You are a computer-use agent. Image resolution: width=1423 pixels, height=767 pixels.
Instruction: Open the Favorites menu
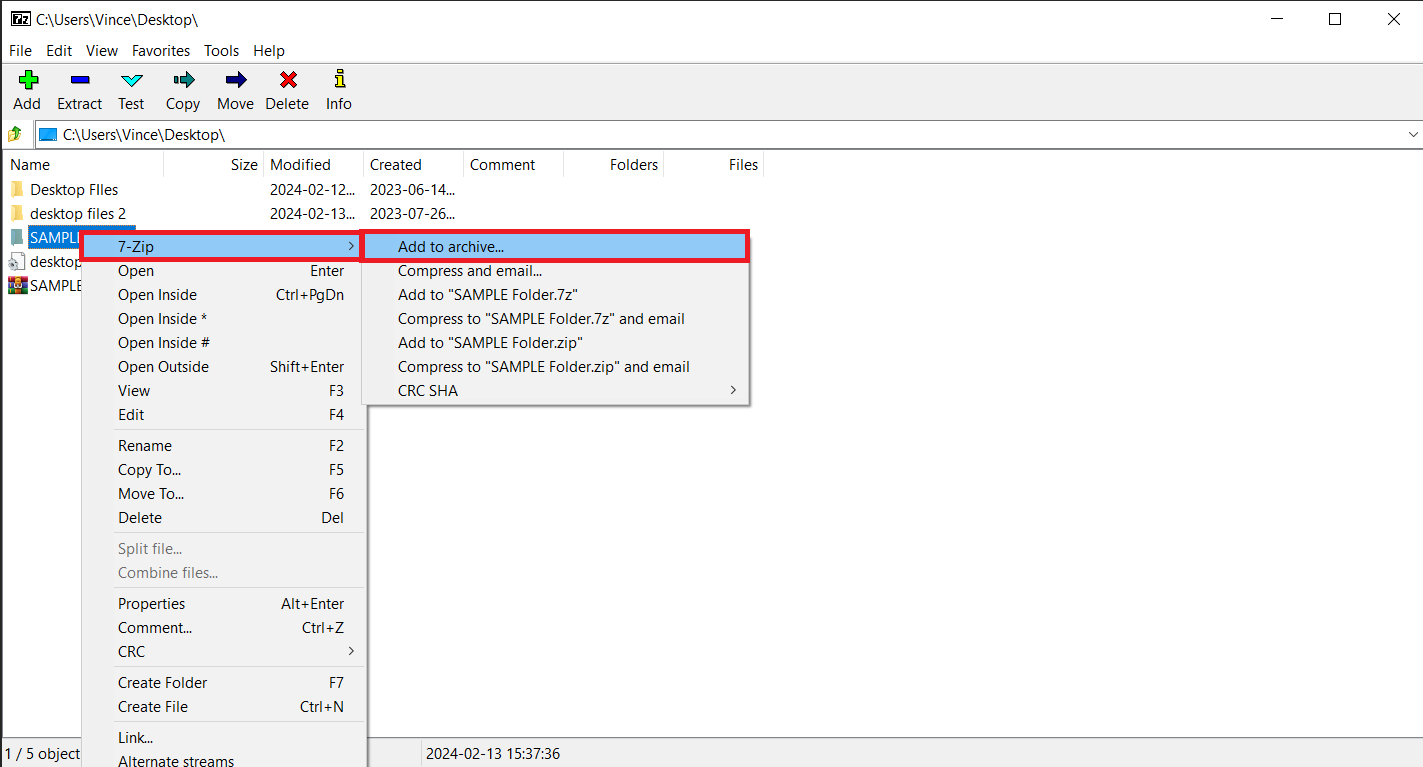[x=161, y=50]
